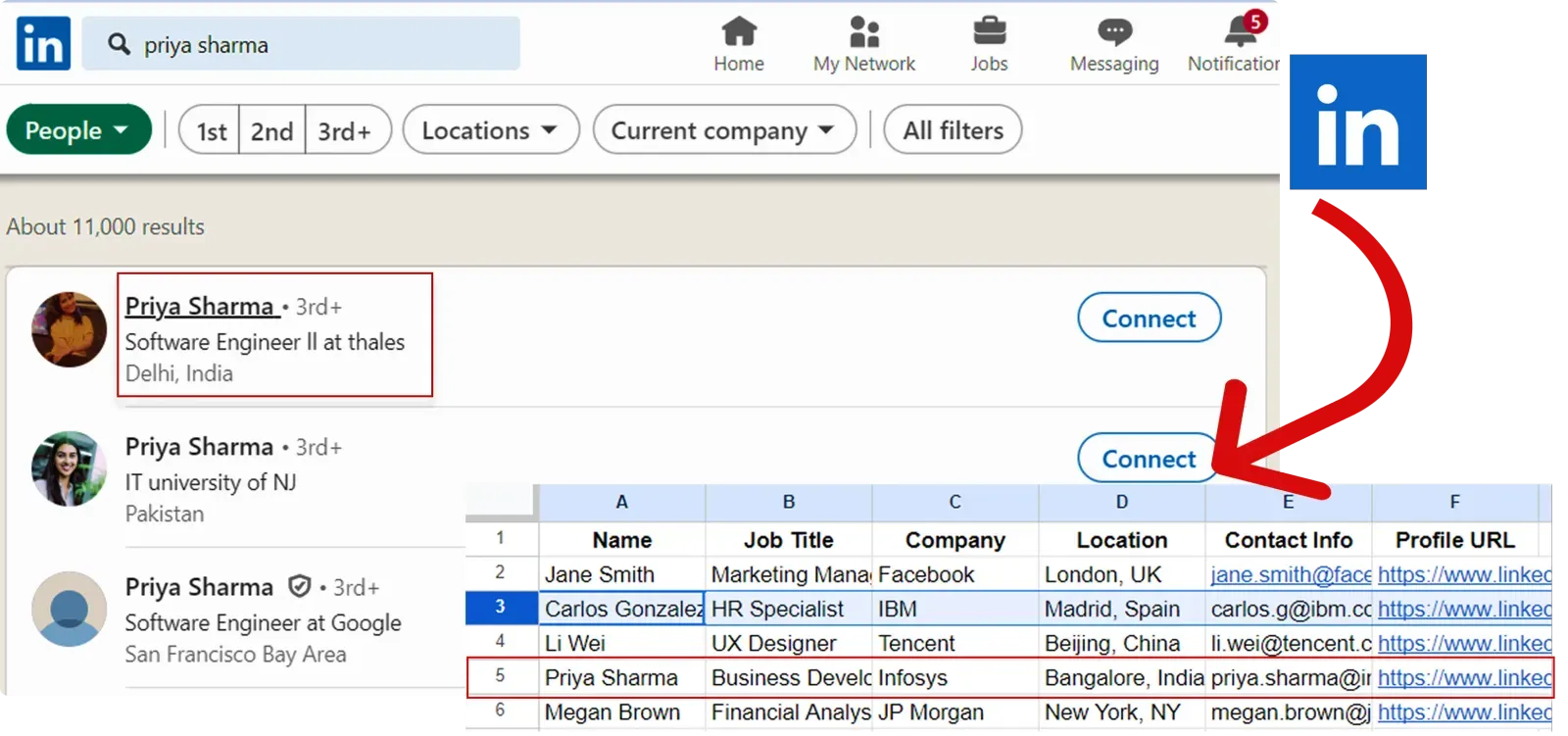The height and width of the screenshot is (736, 1568).
Task: Select spreadsheet column B header
Action: [789, 502]
